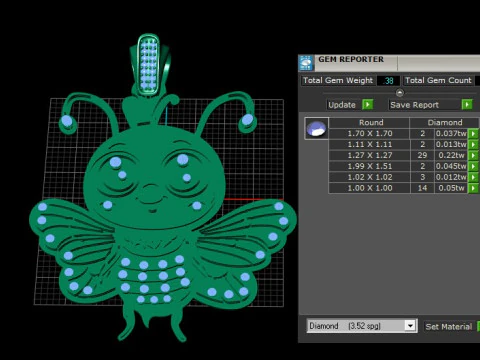480x360 pixels.
Task: Click the Total Gem Weight label
Action: 338,80
